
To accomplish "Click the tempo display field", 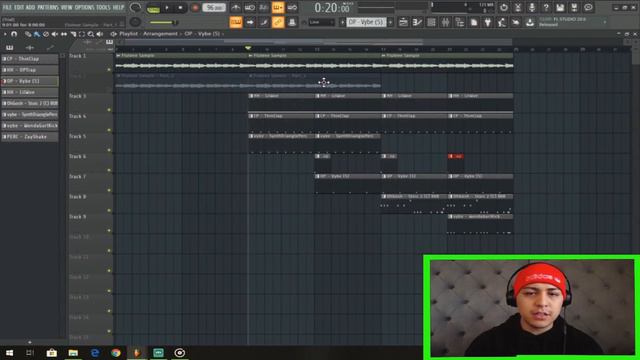I will pos(214,8).
